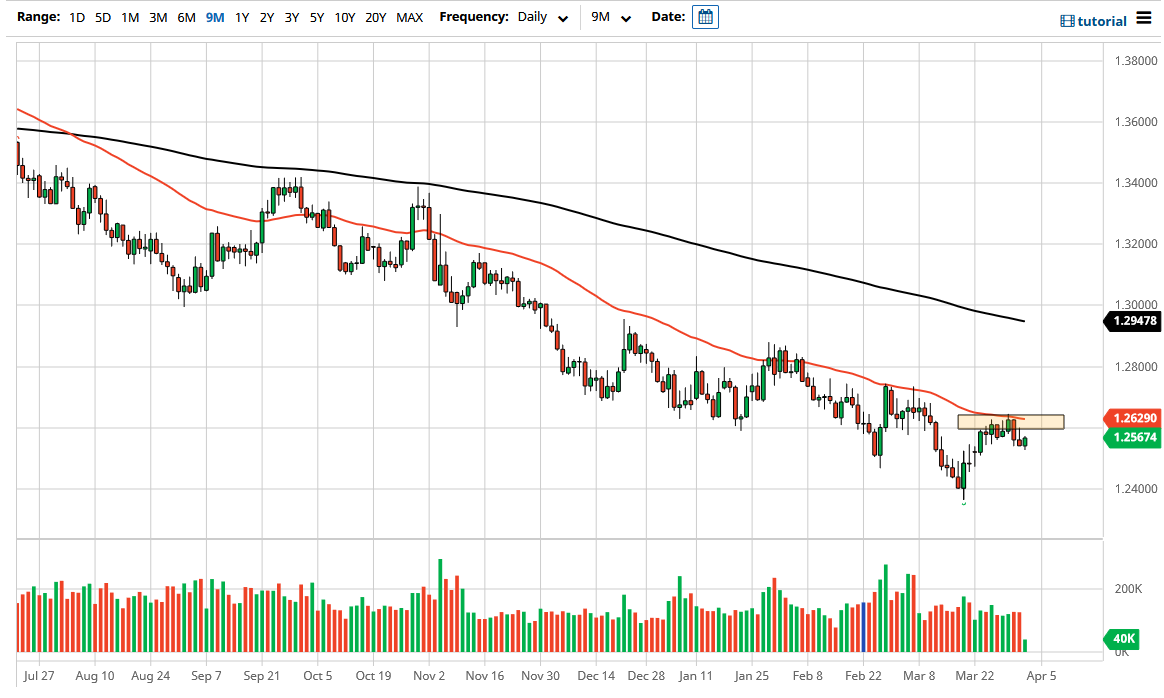The height and width of the screenshot is (698, 1164).
Task: Select the currently active 9M range
Action: point(214,17)
